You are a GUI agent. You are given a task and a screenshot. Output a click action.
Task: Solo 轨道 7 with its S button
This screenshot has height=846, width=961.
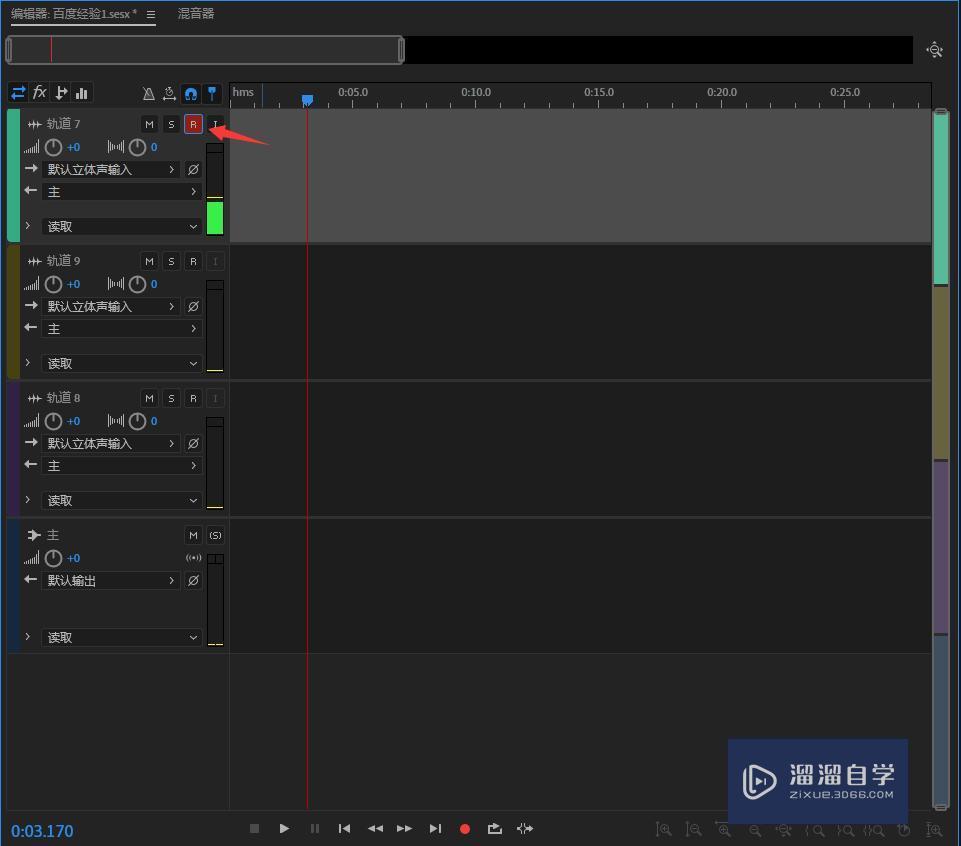point(171,124)
